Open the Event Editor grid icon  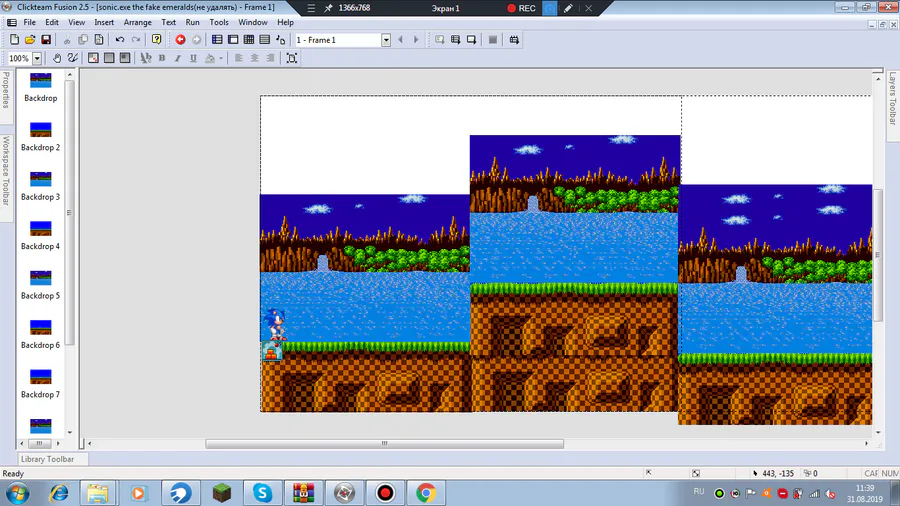click(x=249, y=40)
